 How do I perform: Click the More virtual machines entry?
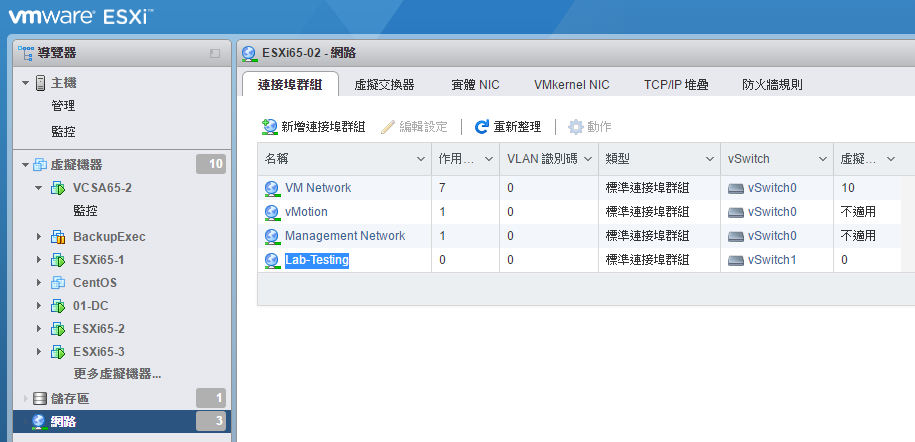pyautogui.click(x=117, y=374)
